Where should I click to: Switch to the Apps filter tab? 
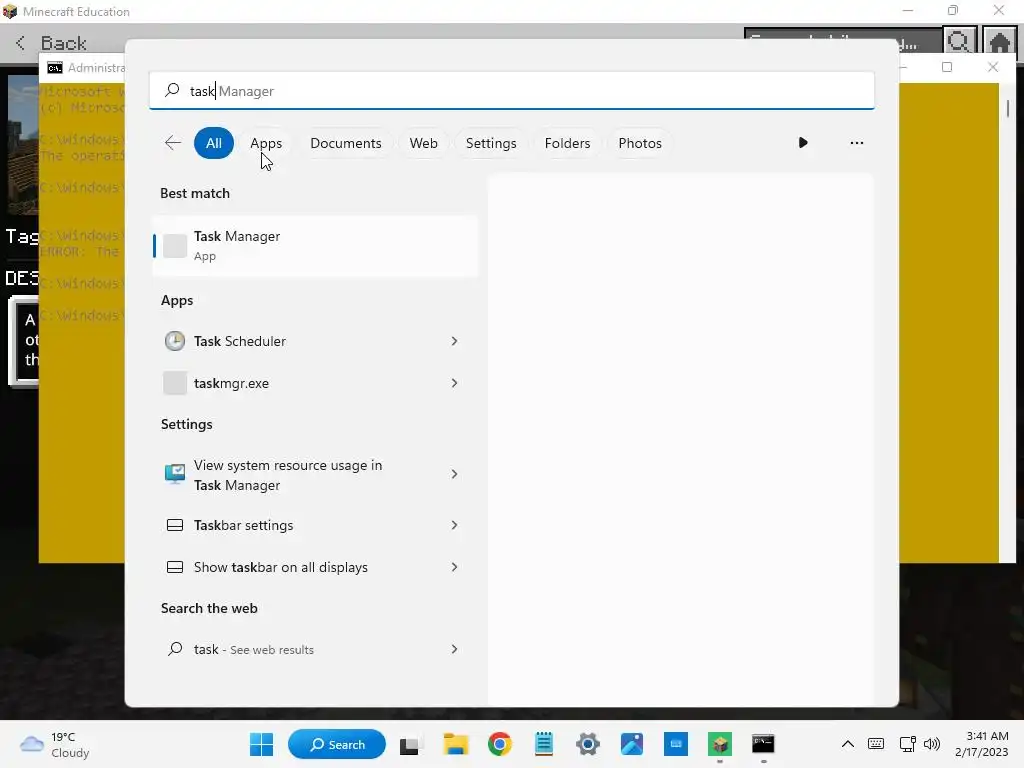(266, 143)
